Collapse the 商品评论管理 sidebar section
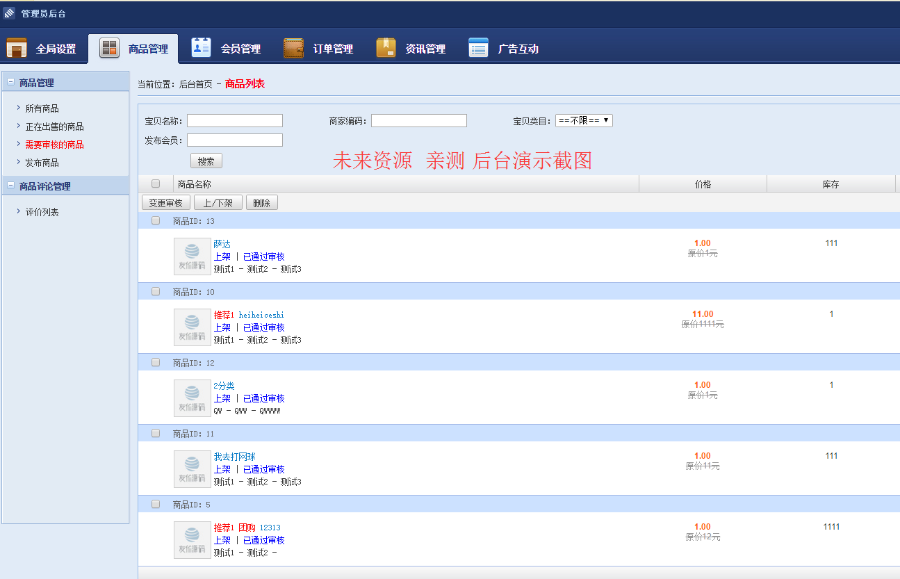The width and height of the screenshot is (900, 579). tap(10, 186)
